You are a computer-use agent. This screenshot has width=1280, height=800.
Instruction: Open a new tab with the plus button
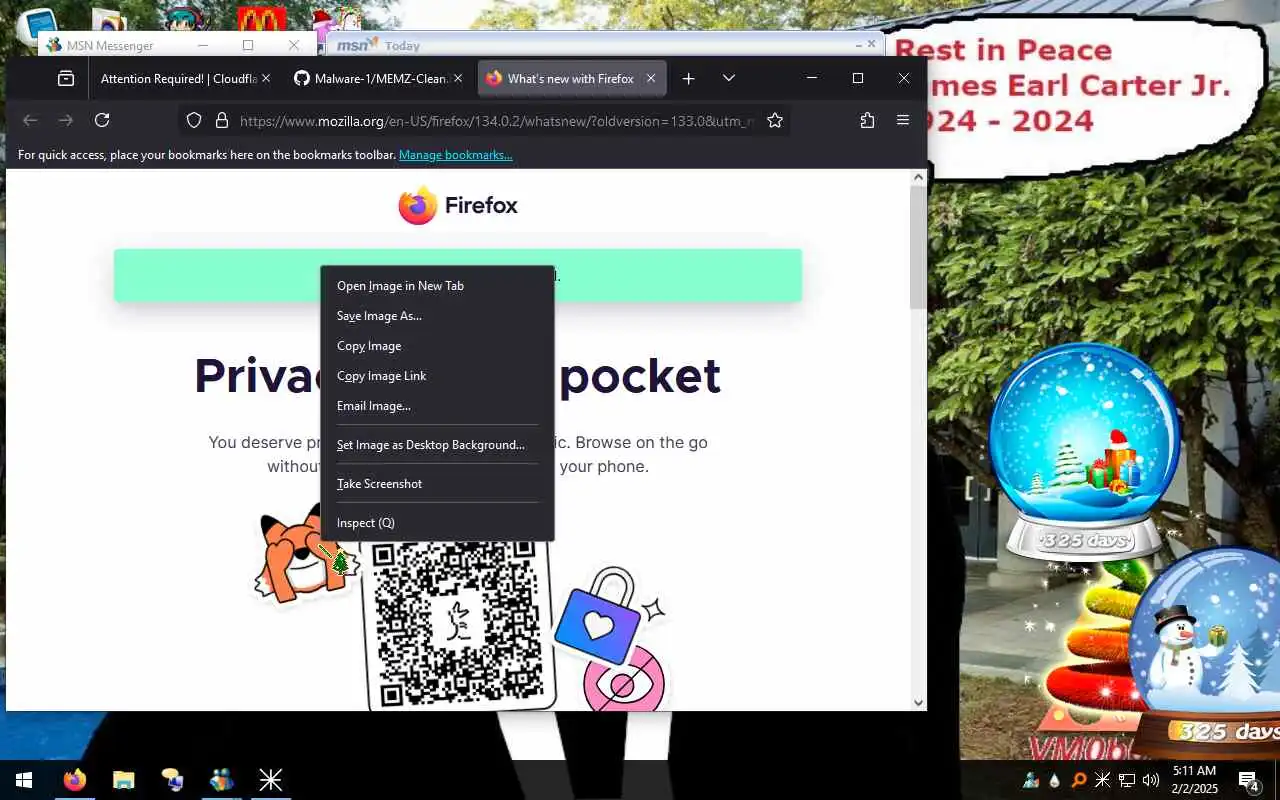pos(688,78)
